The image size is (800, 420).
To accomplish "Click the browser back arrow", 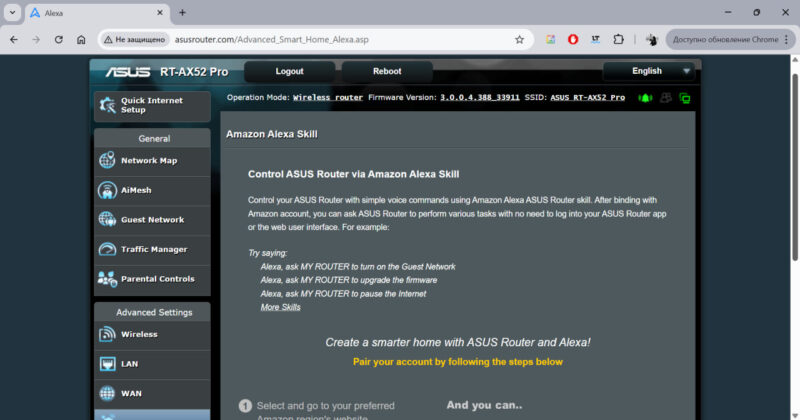I will pos(14,39).
